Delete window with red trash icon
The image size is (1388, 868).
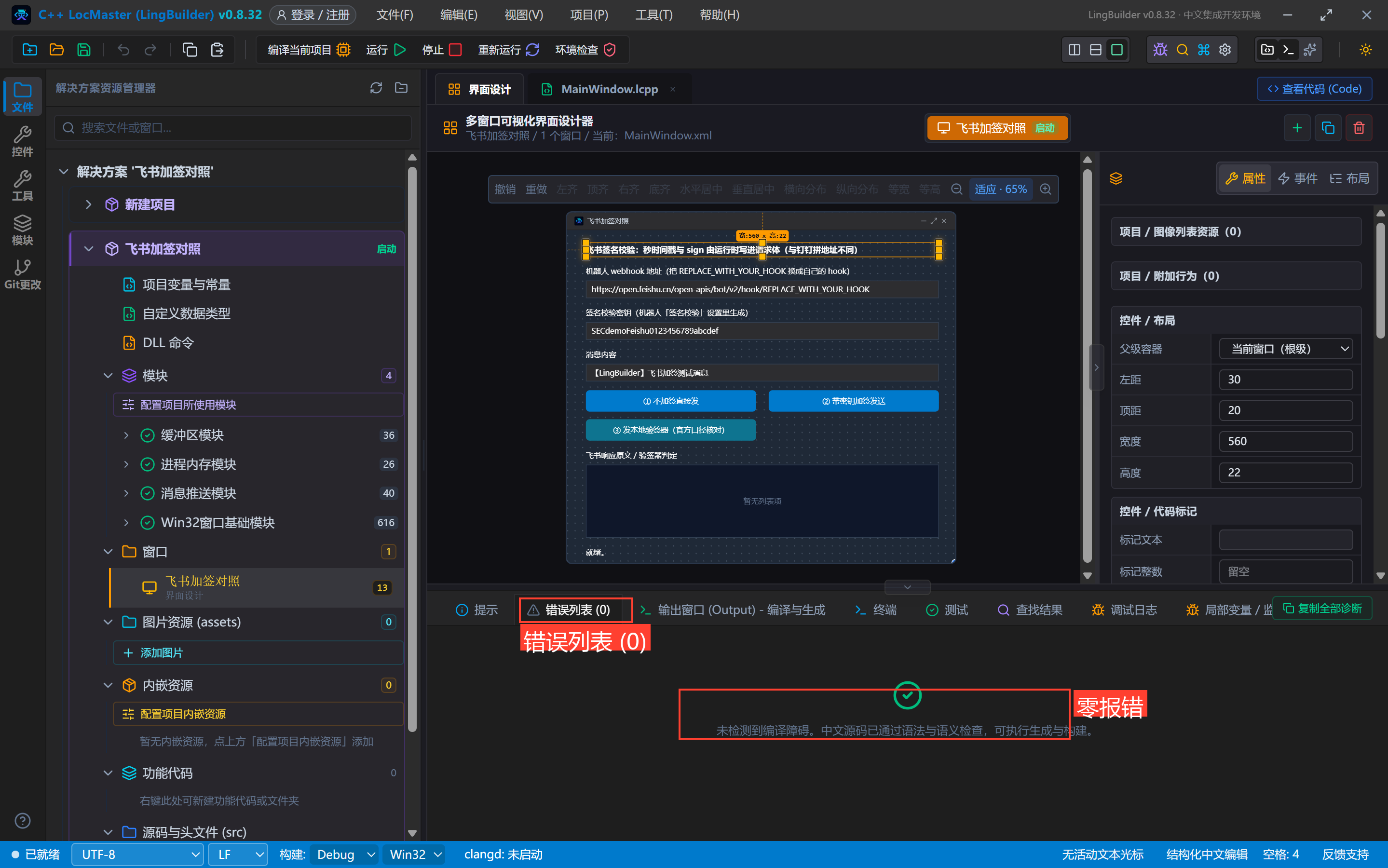click(1359, 127)
